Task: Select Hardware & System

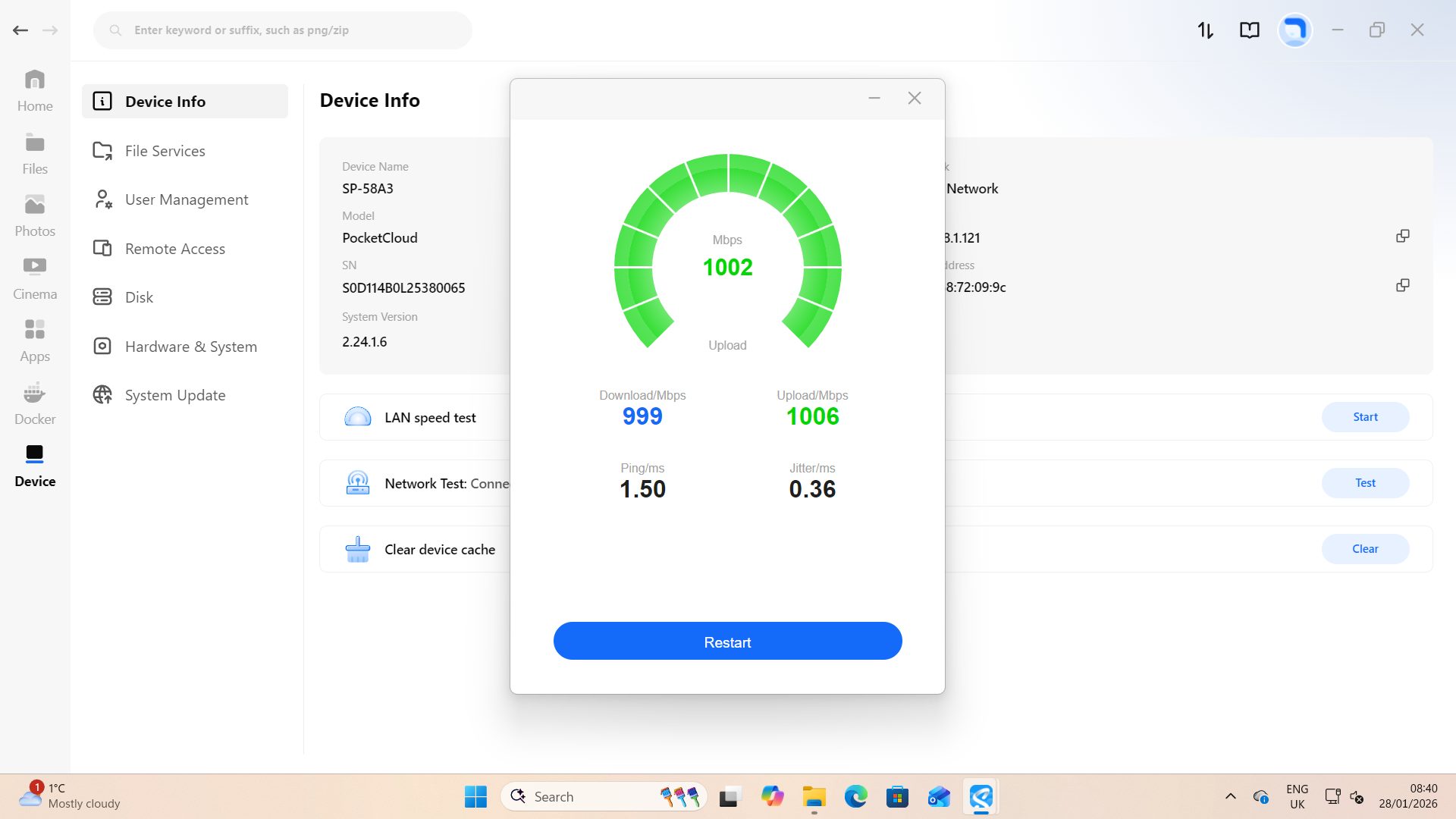Action: [x=190, y=346]
